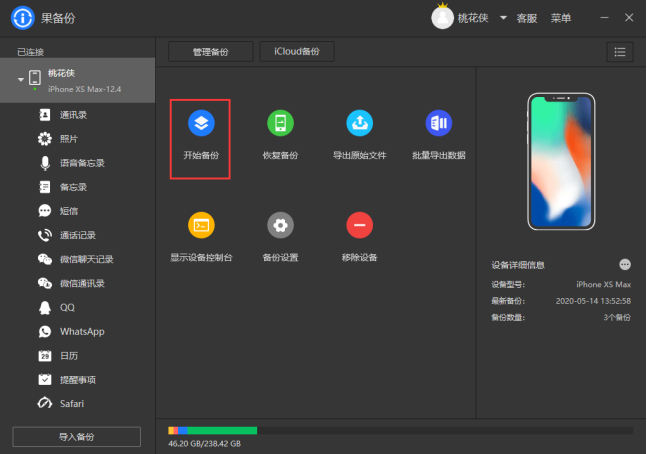This screenshot has width=647, height=454.
Task: Open more options next to 设备详细信息
Action: (x=625, y=265)
